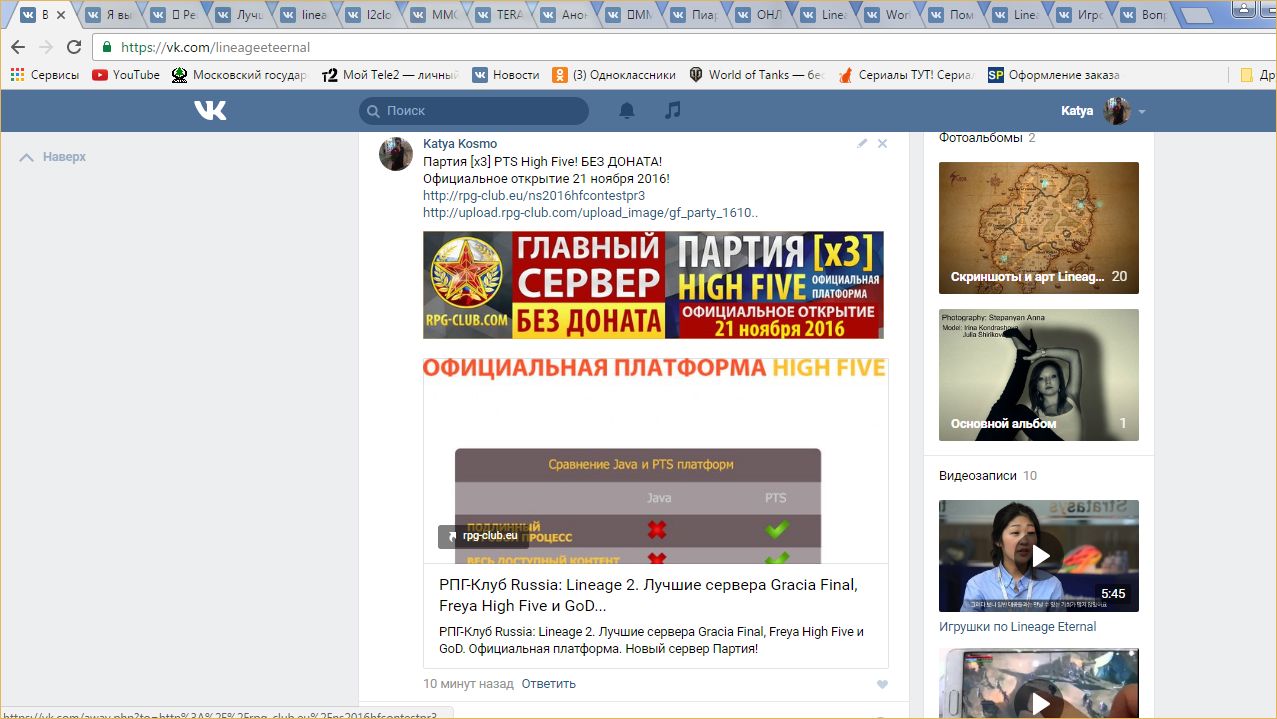Open the other bookmarks folder
1277x719 pixels.
1257,75
